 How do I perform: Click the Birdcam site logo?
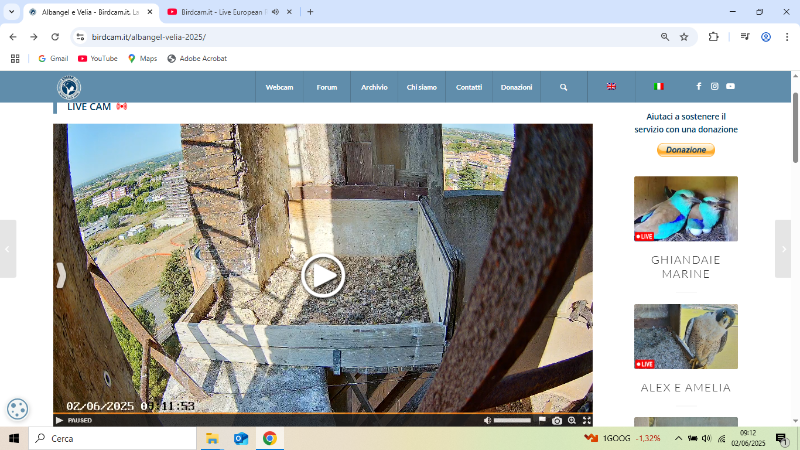pyautogui.click(x=69, y=87)
